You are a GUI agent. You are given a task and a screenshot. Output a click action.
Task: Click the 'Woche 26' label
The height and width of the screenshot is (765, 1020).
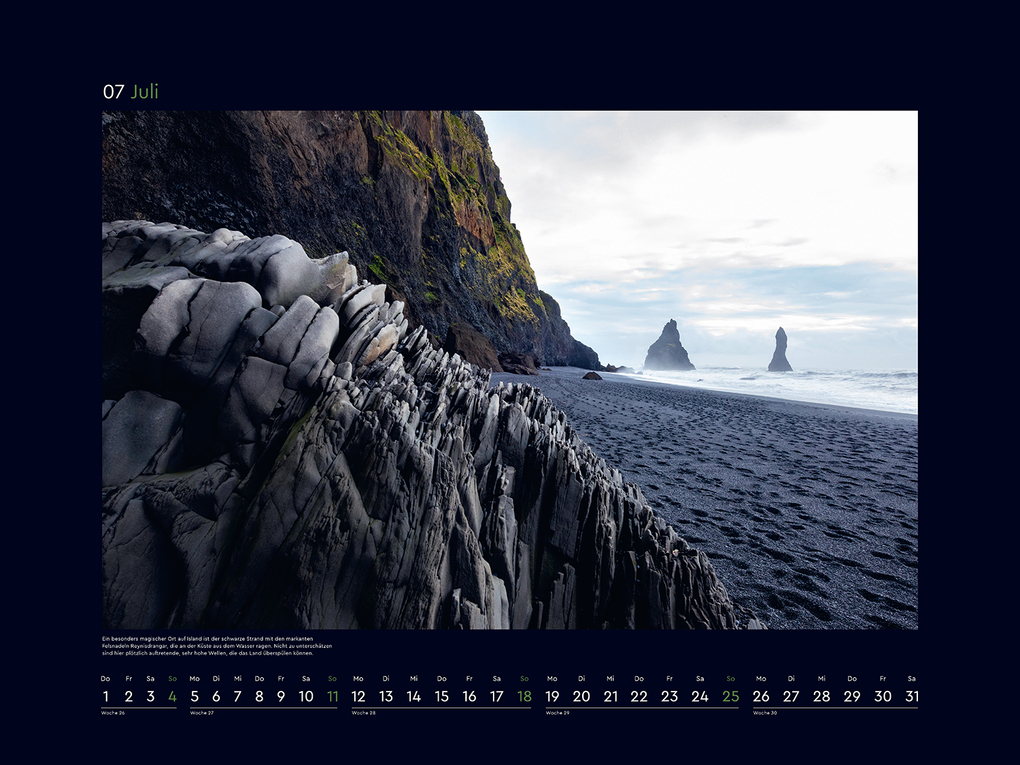115,714
